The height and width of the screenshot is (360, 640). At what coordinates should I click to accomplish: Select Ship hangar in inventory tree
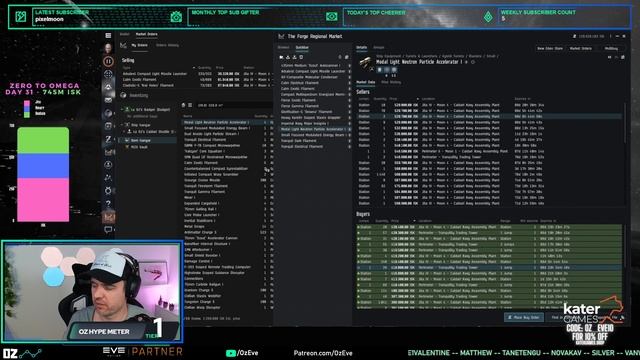point(140,125)
